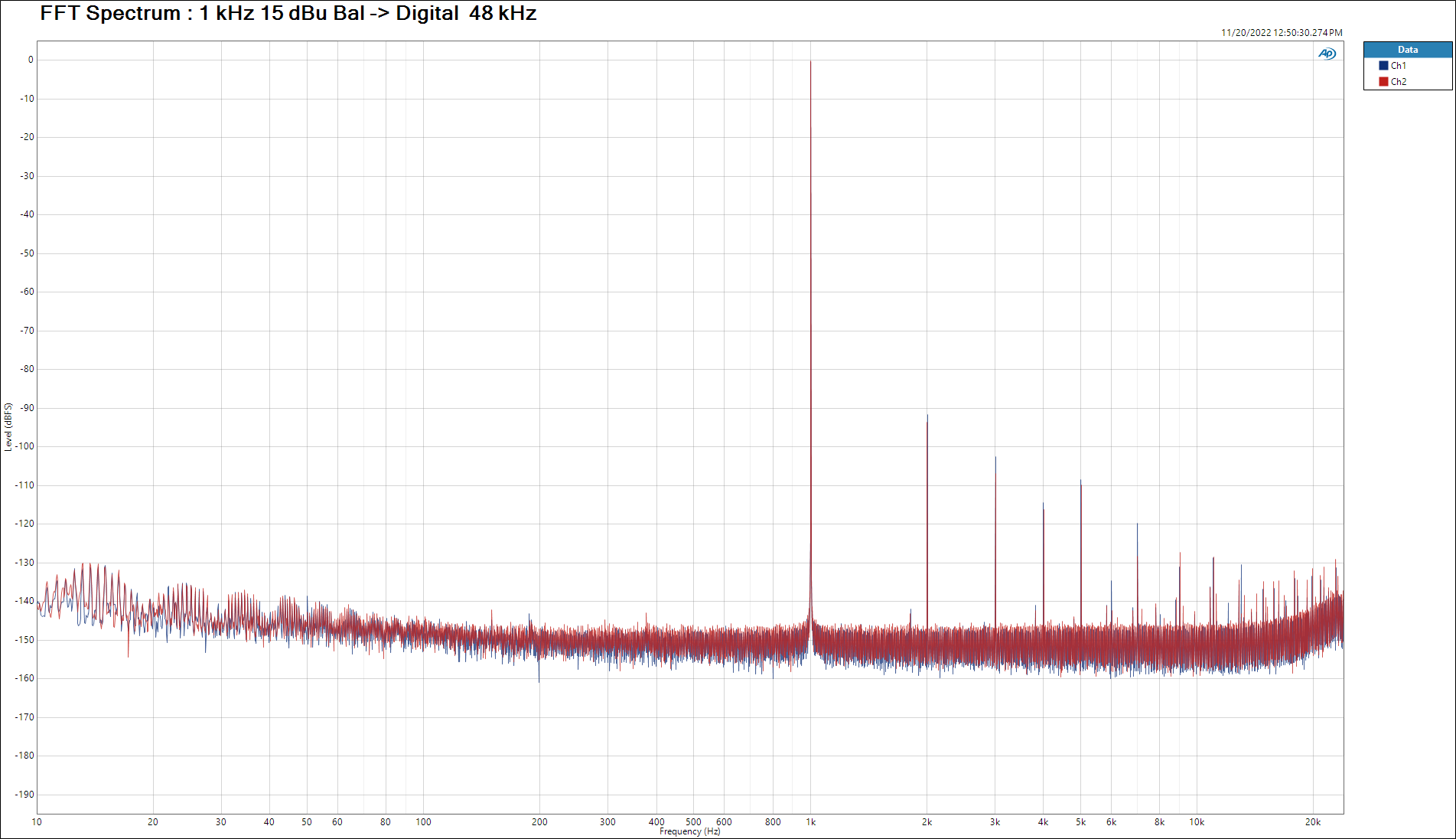The height and width of the screenshot is (839, 1456).
Task: Click the Frequency (Hz) horizontal axis label
Action: coord(689,831)
